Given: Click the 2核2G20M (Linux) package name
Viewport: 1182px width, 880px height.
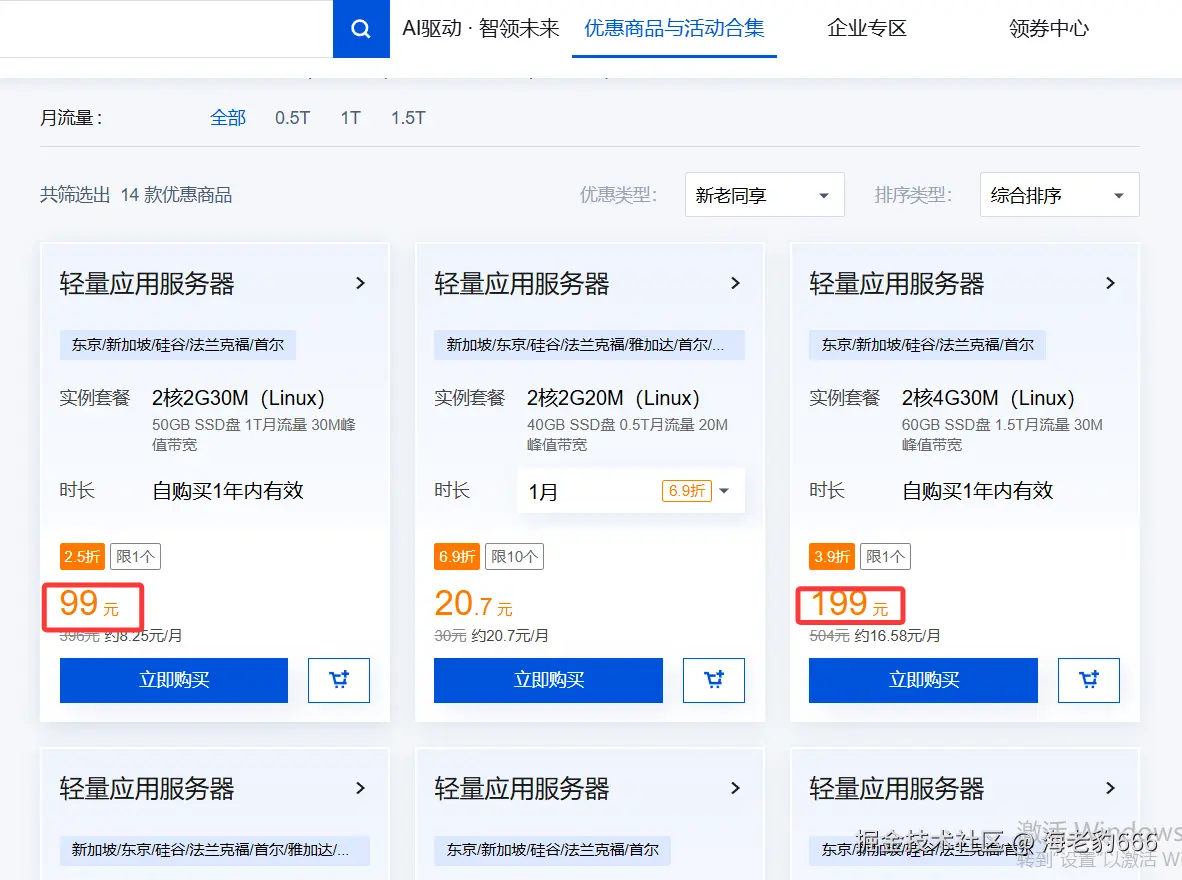Looking at the screenshot, I should [x=613, y=397].
